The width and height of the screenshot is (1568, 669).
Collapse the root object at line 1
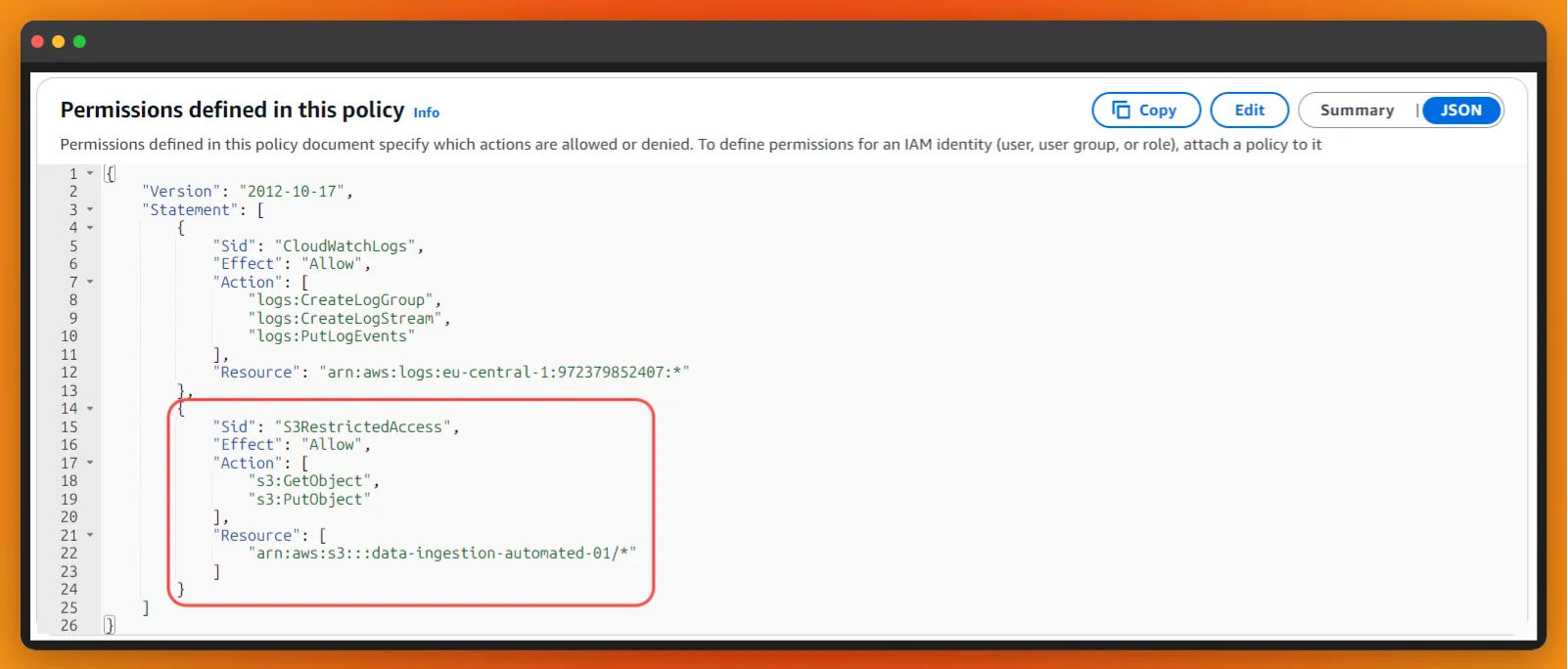click(90, 173)
